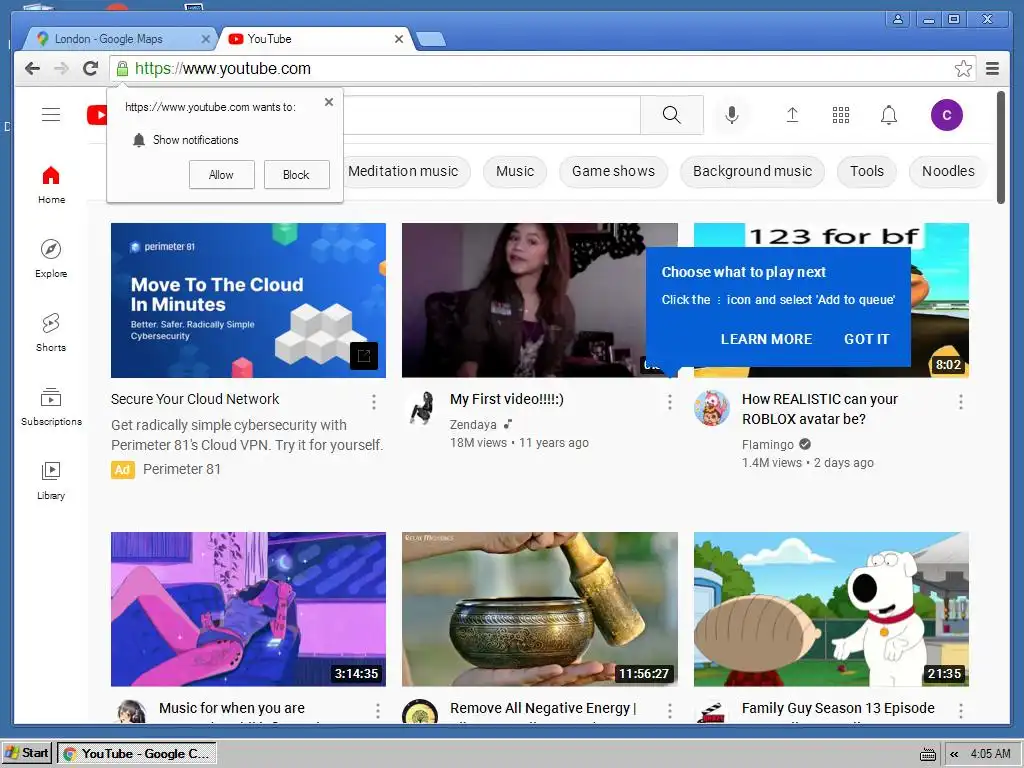Click the on-screen keyboard tray icon
This screenshot has width=1024, height=768.
tap(927, 754)
